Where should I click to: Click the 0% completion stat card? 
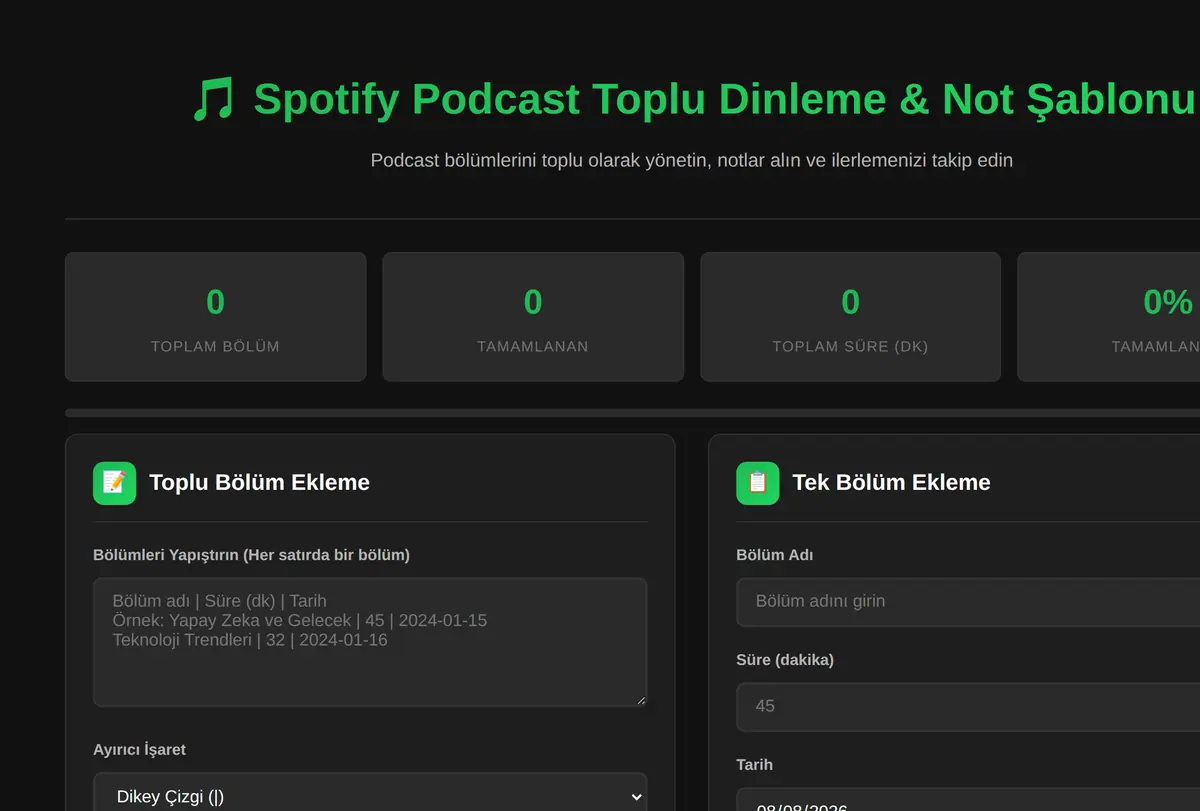1109,317
